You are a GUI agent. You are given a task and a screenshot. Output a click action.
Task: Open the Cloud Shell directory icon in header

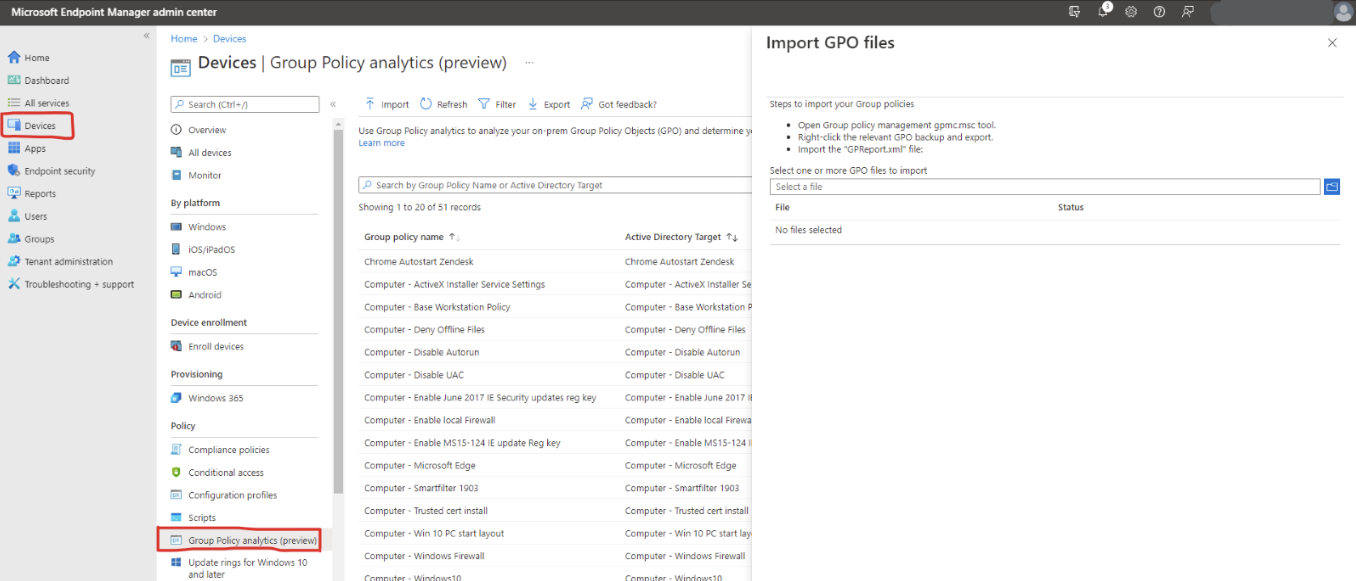click(x=1075, y=12)
